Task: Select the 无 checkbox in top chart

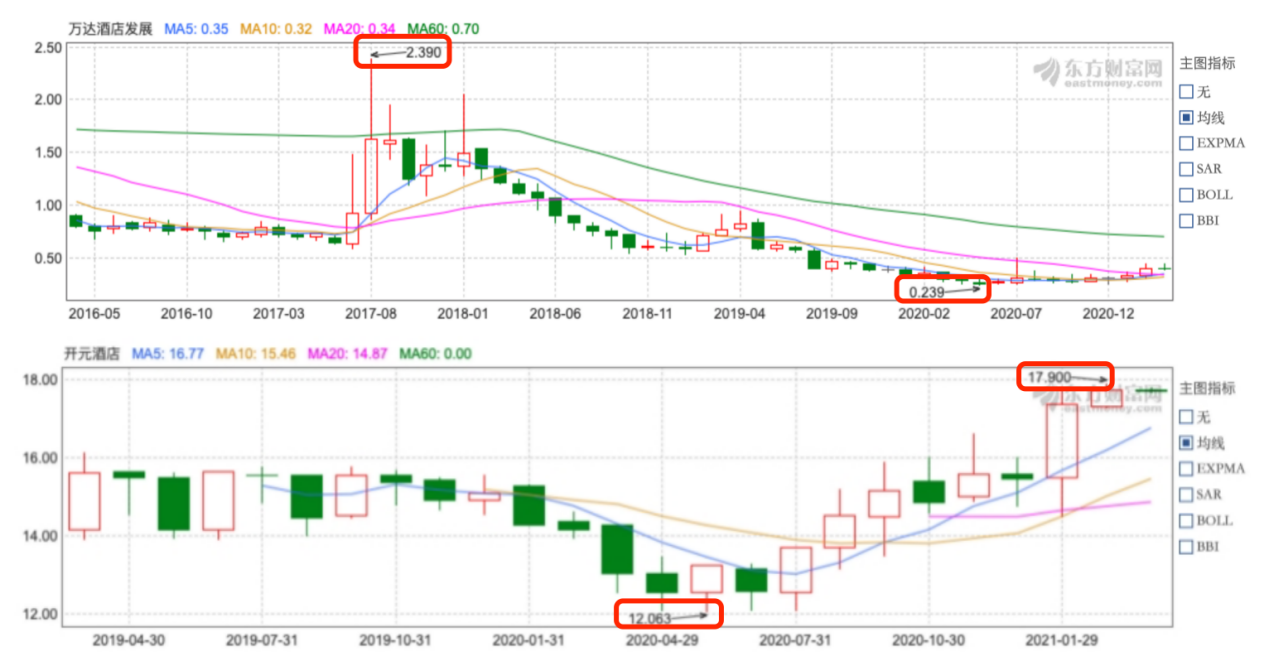Action: pos(1187,91)
